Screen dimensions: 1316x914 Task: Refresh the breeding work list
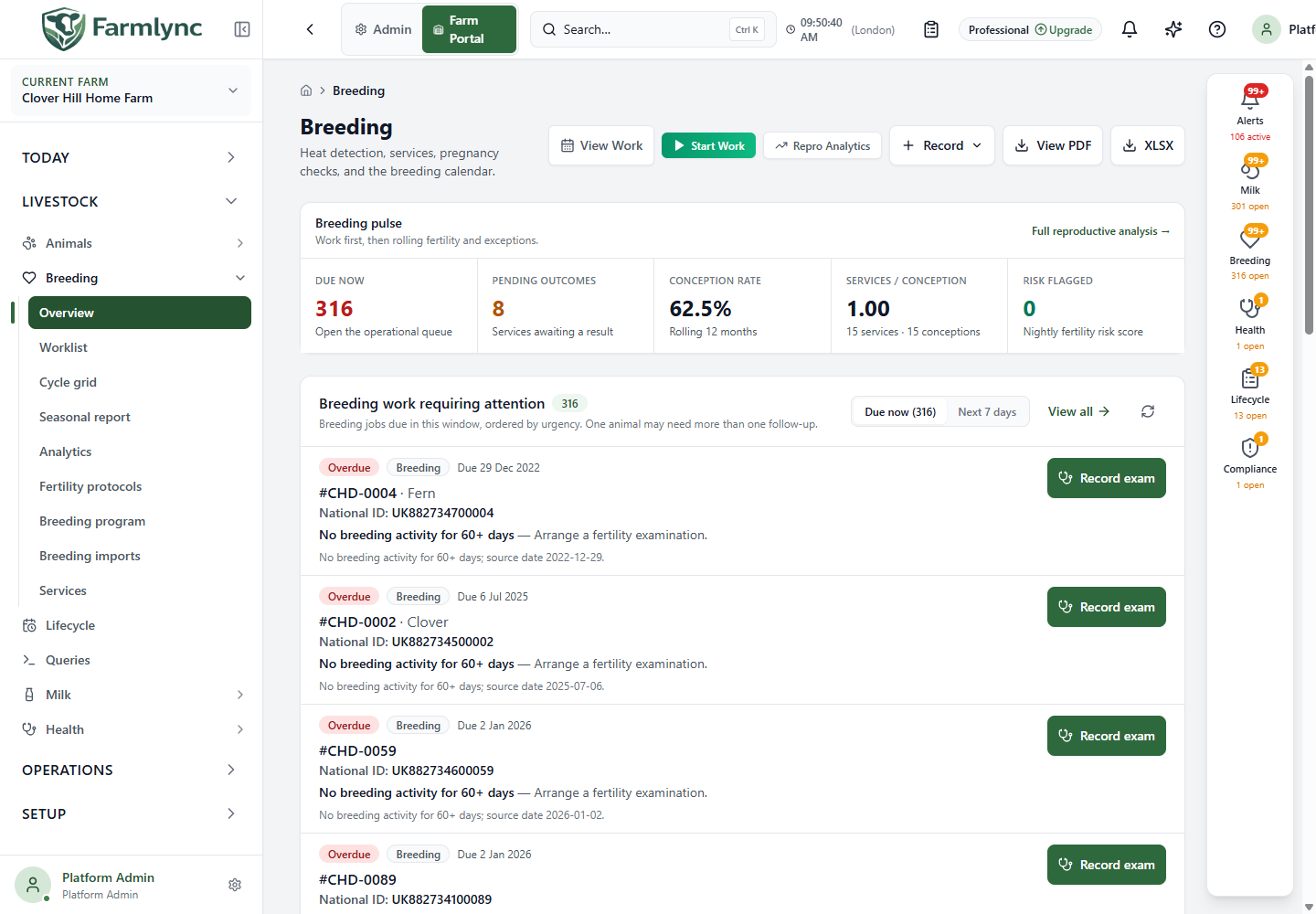click(x=1148, y=411)
